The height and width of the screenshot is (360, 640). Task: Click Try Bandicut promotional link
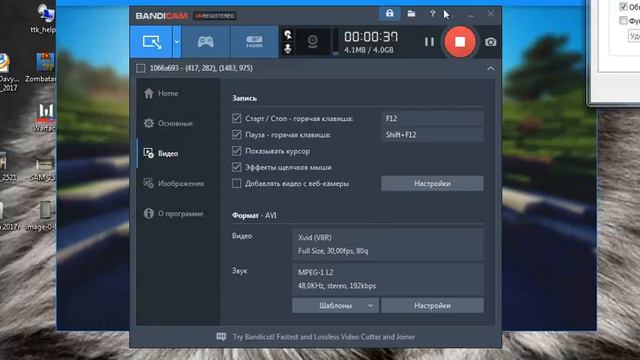tap(324, 337)
